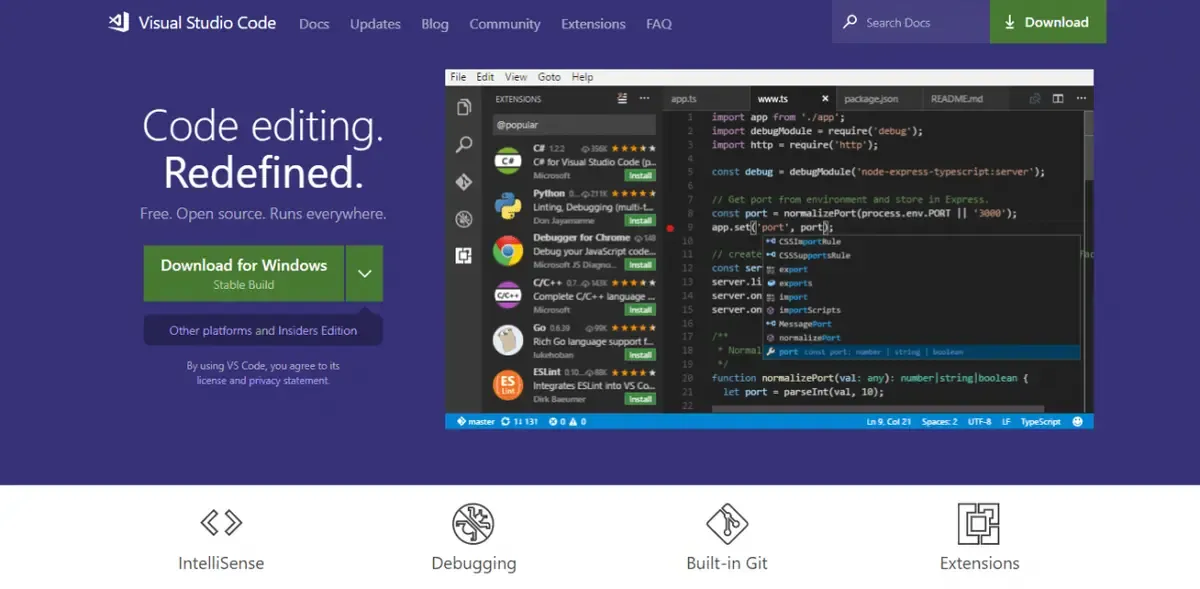Click the search magnifier icon beside Search Docs

(x=850, y=22)
